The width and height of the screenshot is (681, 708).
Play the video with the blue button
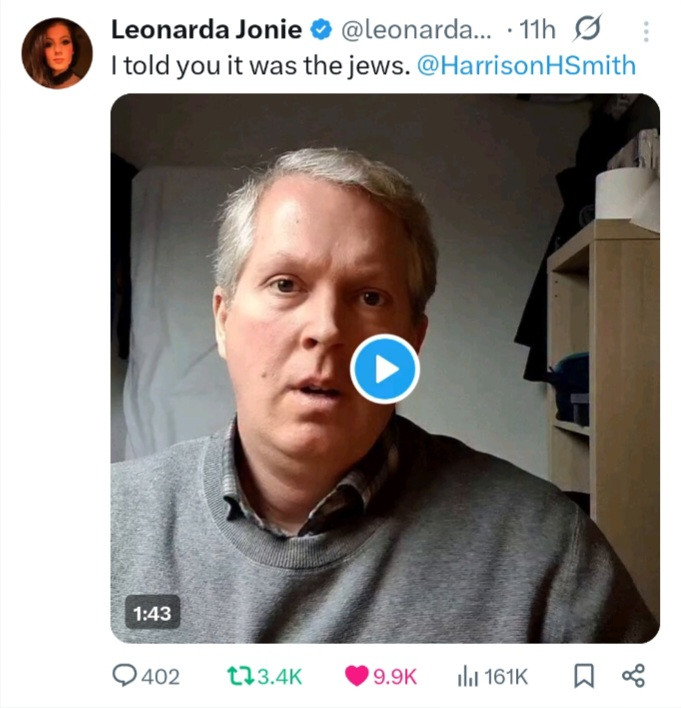click(385, 369)
